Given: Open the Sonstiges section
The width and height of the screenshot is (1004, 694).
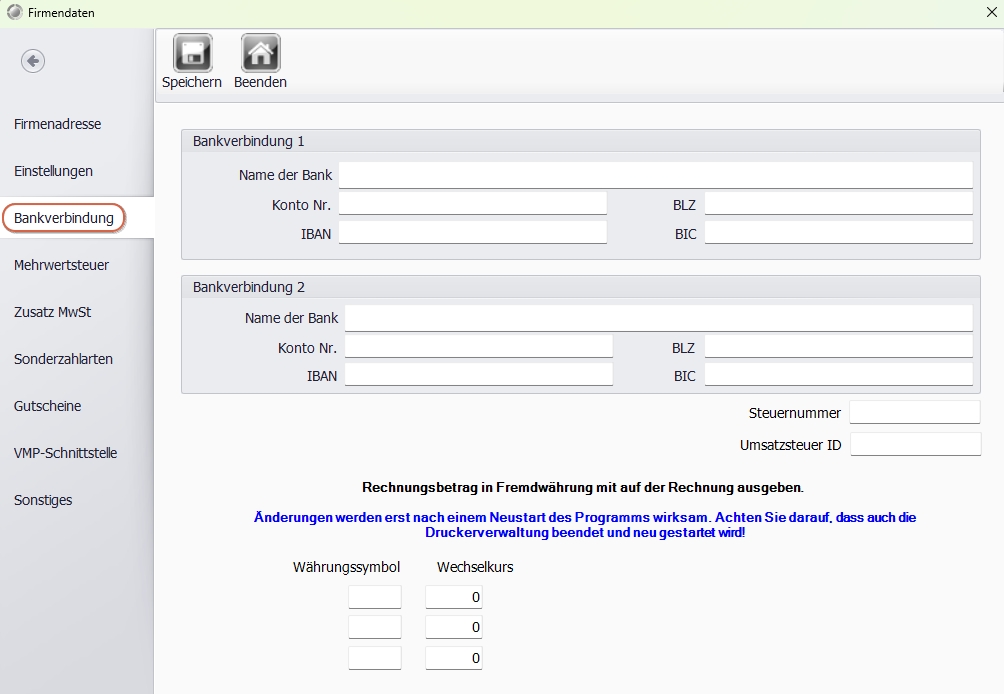Looking at the screenshot, I should 43,500.
